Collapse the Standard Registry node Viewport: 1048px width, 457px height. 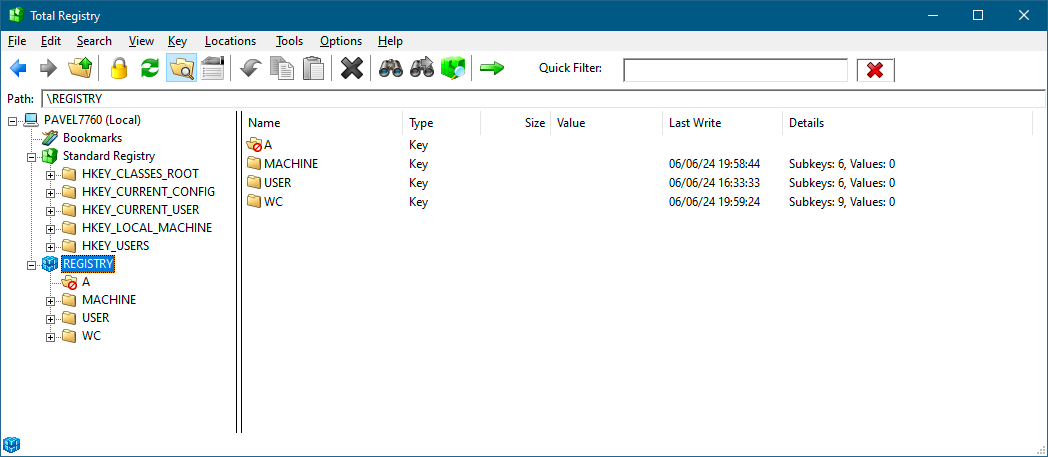pyautogui.click(x=31, y=157)
